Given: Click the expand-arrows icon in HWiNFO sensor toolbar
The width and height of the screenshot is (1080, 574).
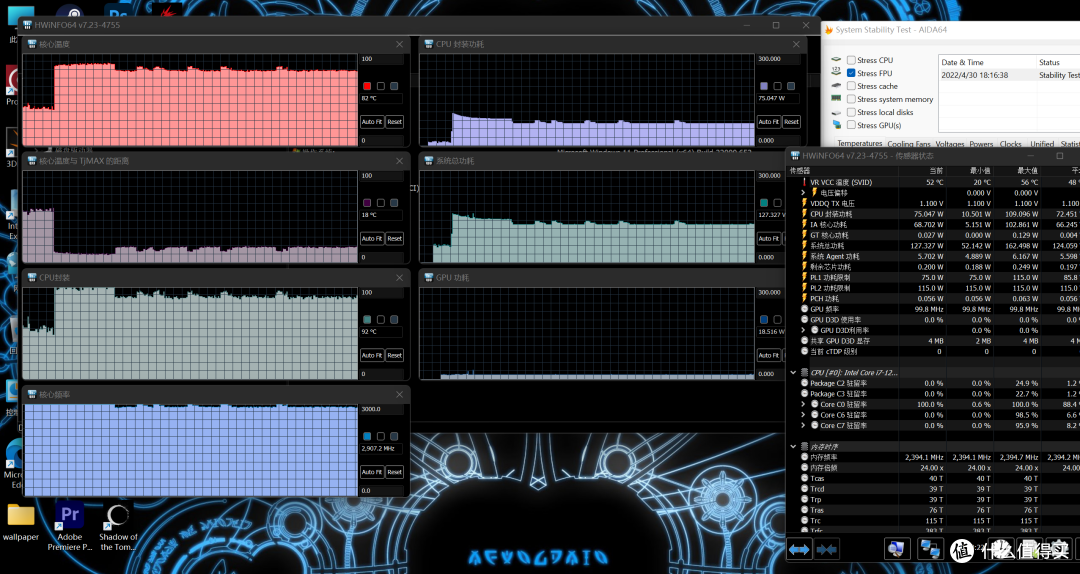Looking at the screenshot, I should pyautogui.click(x=799, y=549).
